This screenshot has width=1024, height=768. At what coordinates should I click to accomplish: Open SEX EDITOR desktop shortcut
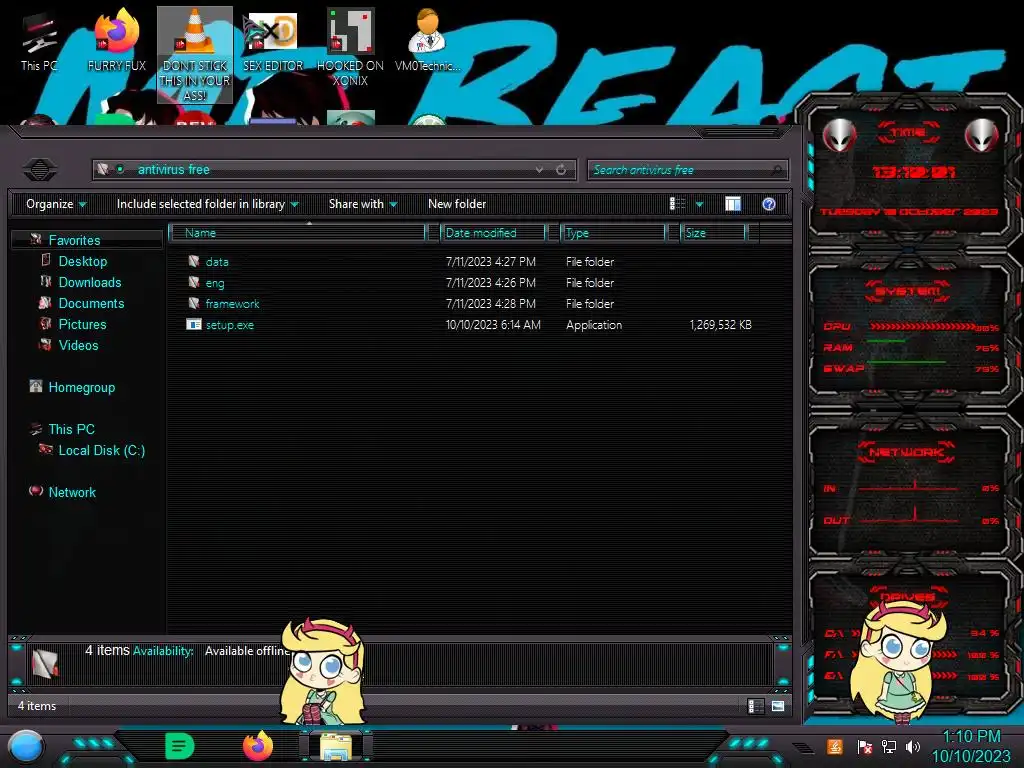[x=273, y=40]
